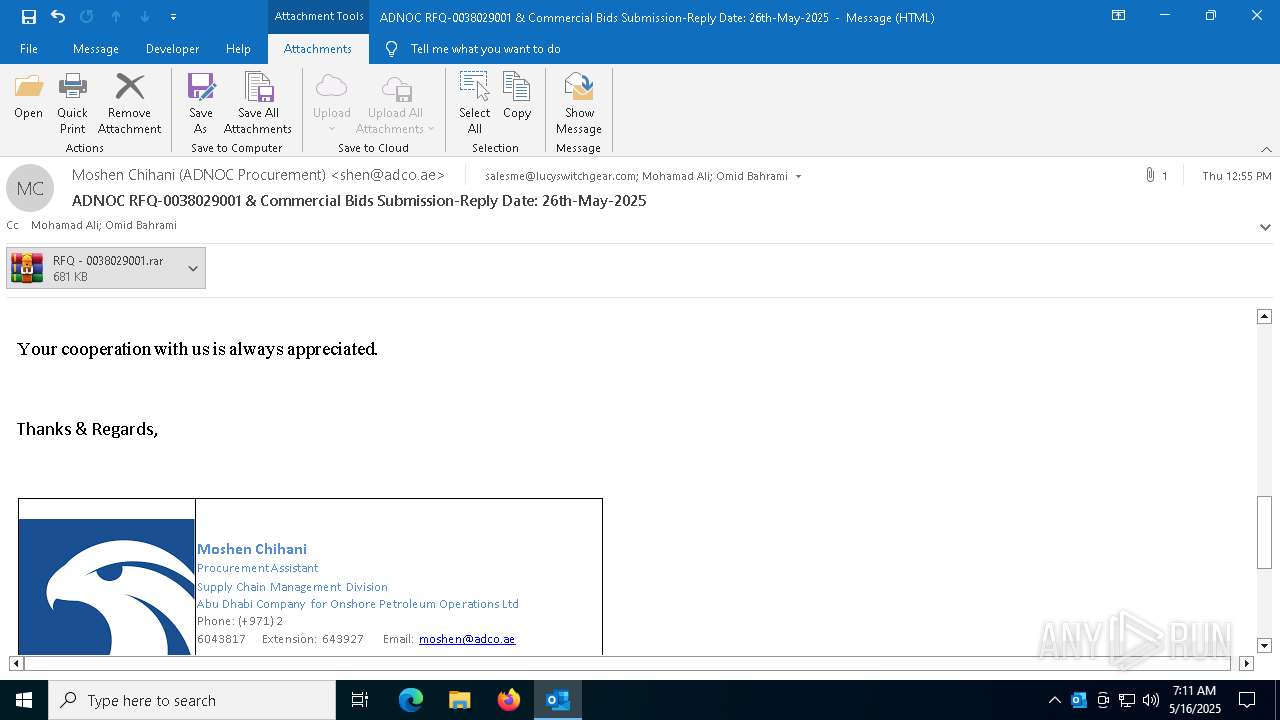Click the moshen@adco.ae email link

(x=467, y=639)
